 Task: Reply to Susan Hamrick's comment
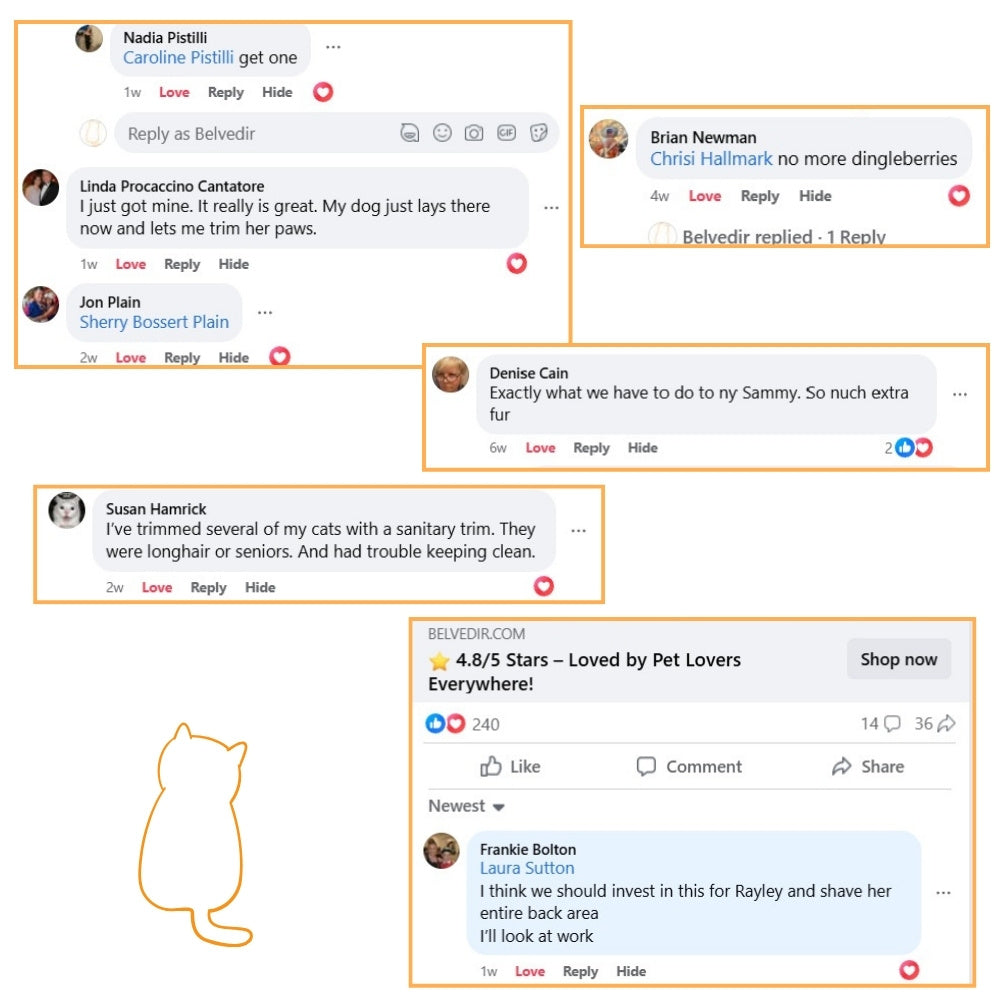(x=208, y=587)
